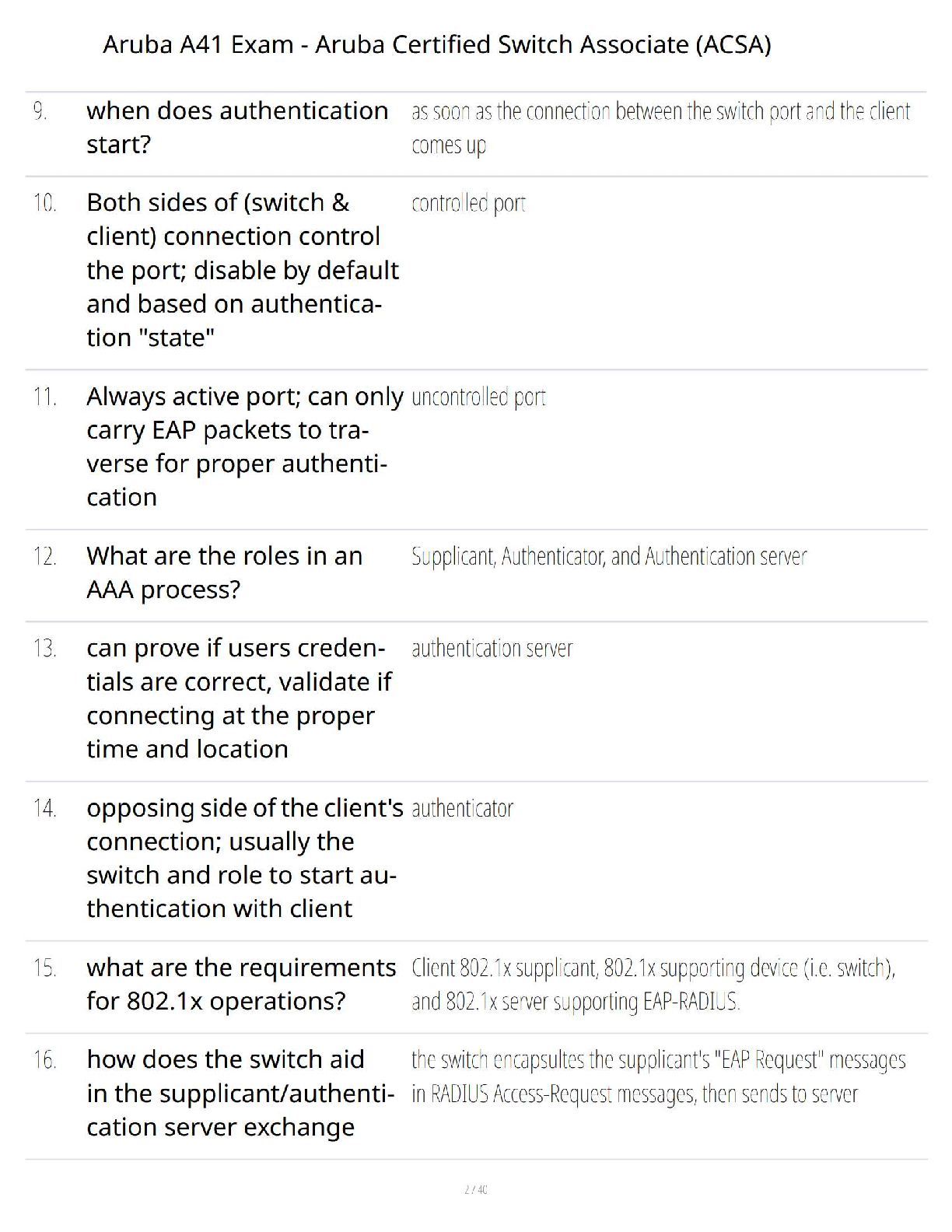
Task: Click question 10 about both sides controlling port
Action: point(243,270)
